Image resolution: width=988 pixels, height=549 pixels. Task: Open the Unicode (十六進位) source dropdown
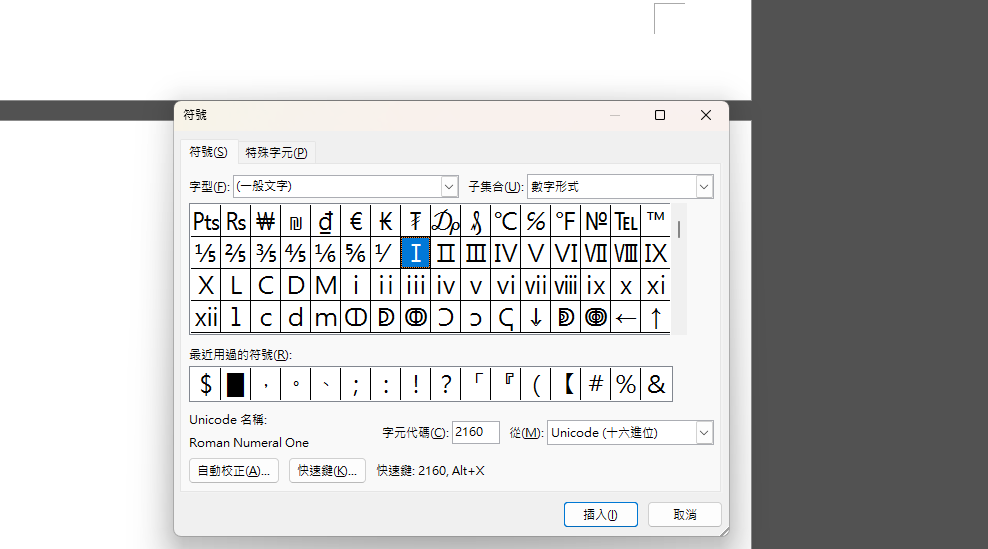point(704,433)
